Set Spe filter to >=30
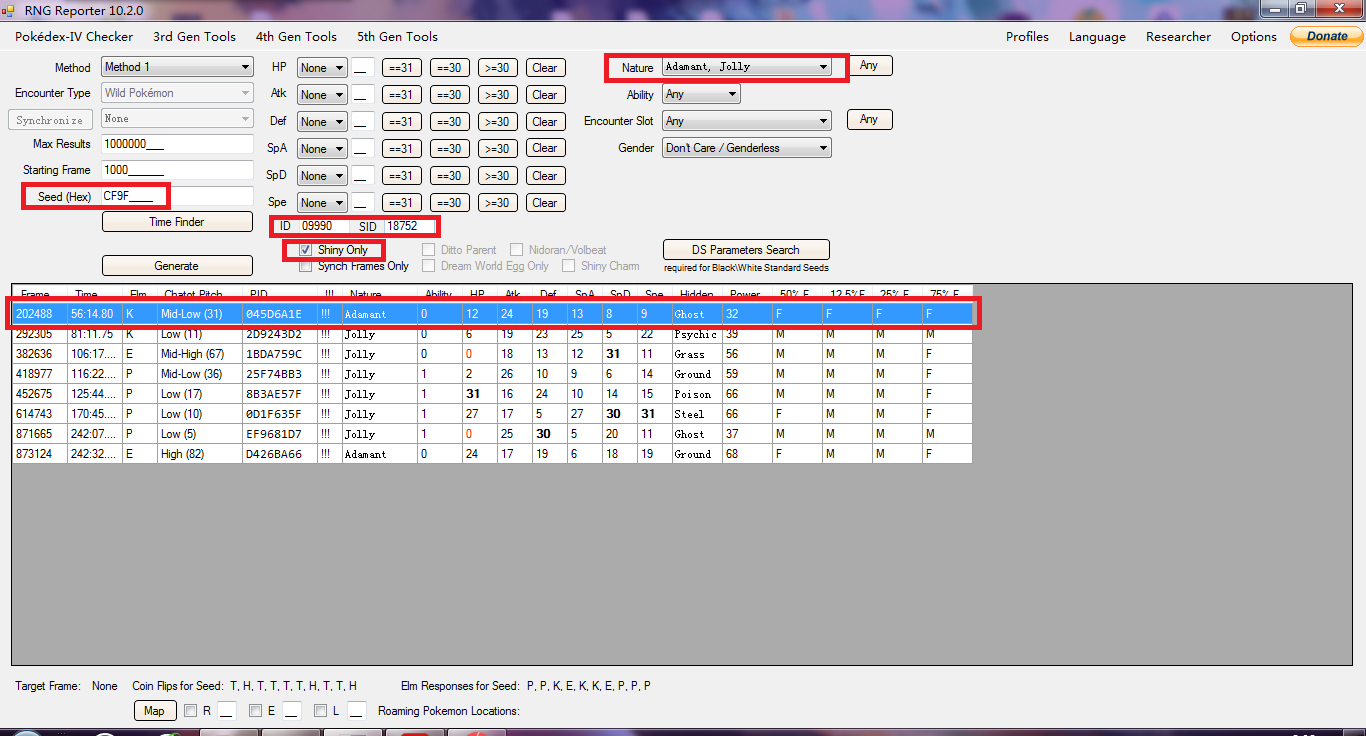The width and height of the screenshot is (1366, 736). [x=498, y=203]
